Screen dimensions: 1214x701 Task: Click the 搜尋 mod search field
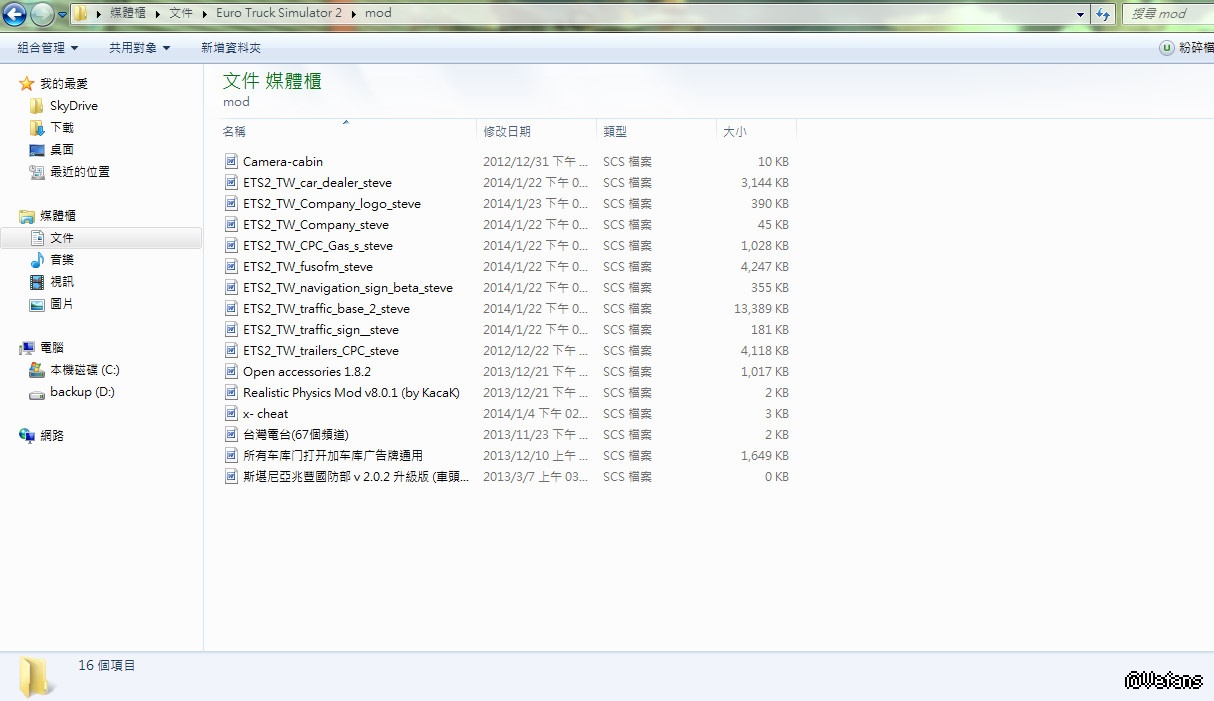1165,14
